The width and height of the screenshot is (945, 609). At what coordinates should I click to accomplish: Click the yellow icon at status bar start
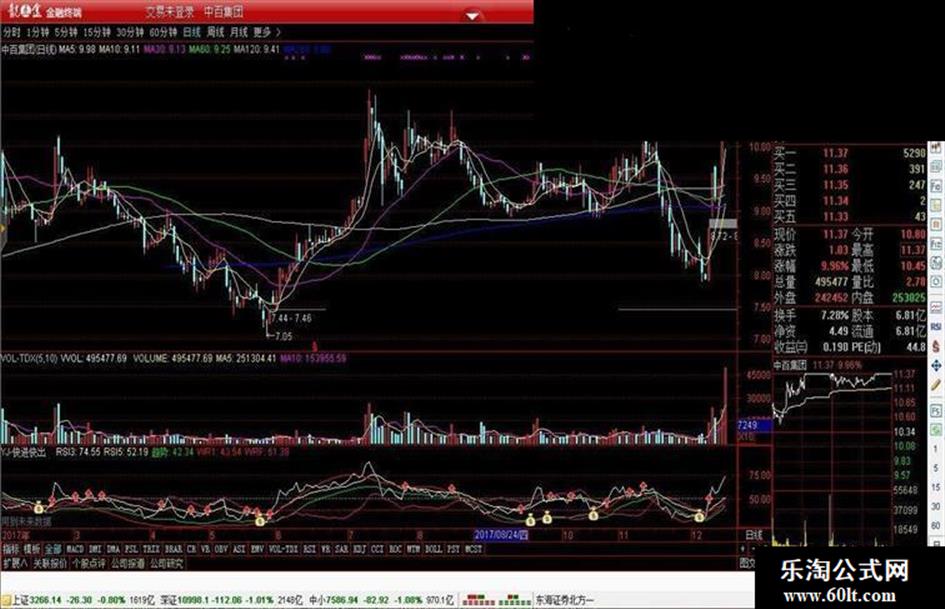point(6,600)
